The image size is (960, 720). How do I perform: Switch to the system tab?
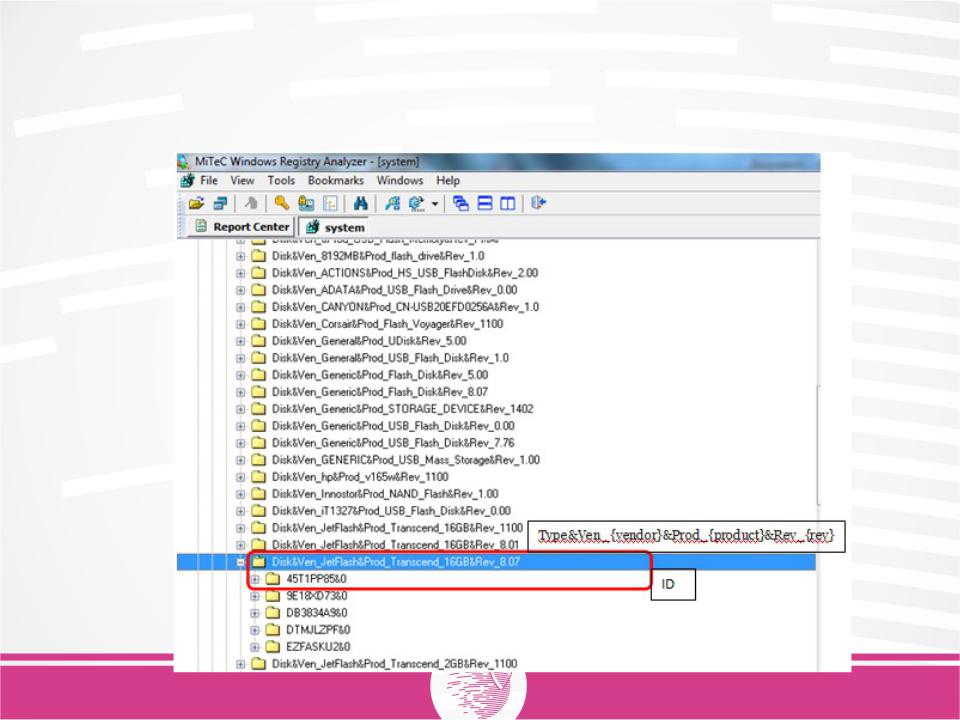[334, 227]
